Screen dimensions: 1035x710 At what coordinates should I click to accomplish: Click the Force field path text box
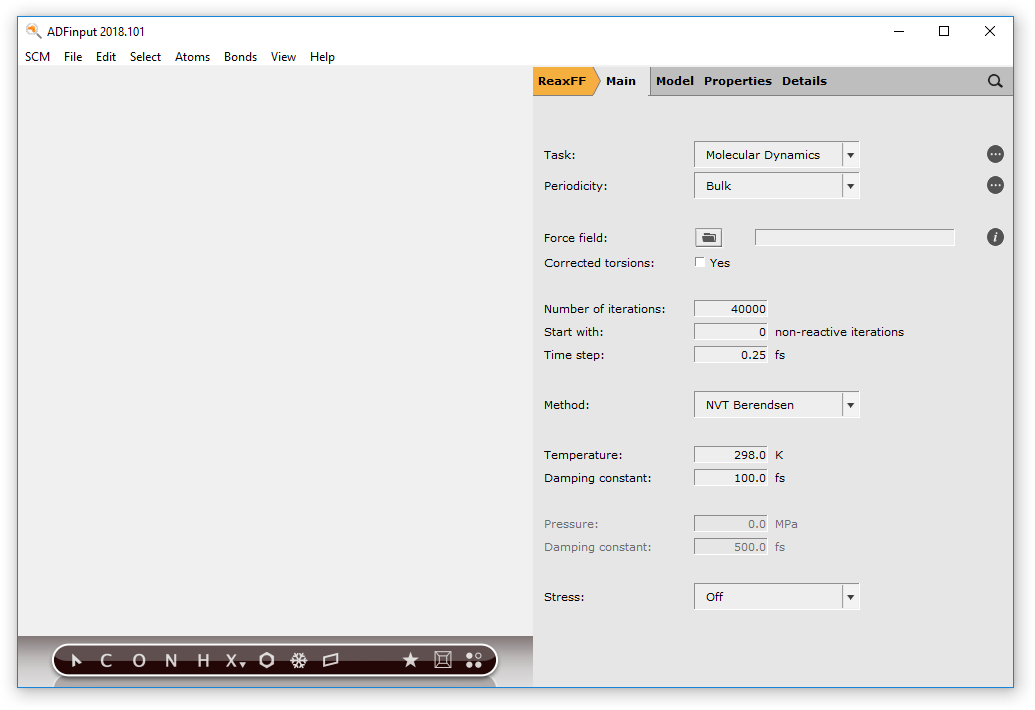coord(854,238)
